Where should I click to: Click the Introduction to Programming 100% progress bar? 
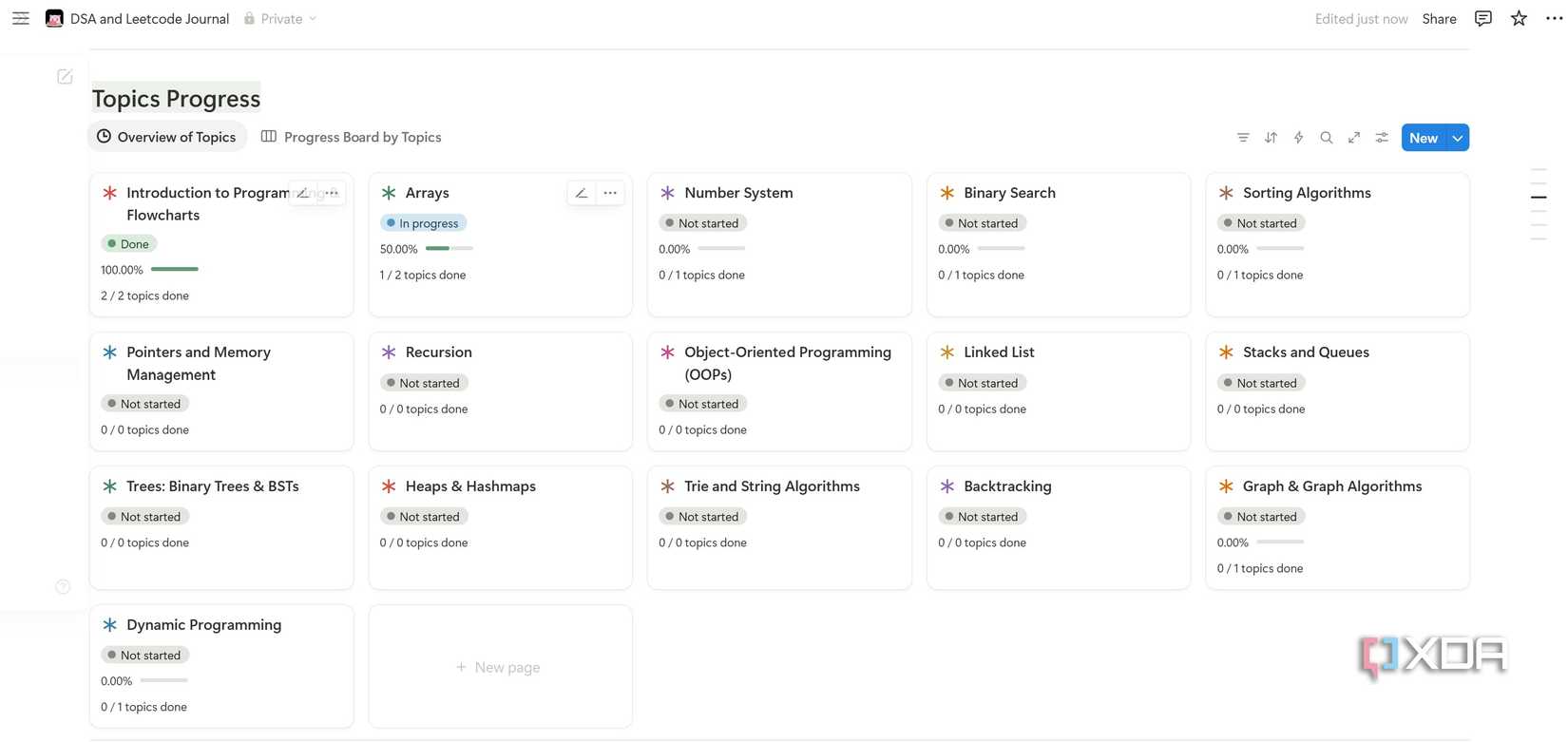pos(175,270)
